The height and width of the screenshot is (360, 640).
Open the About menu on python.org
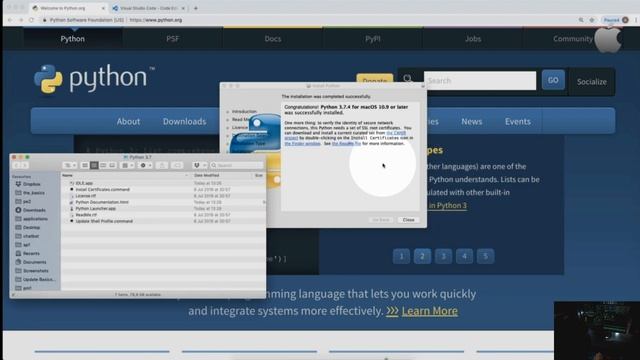pos(128,121)
